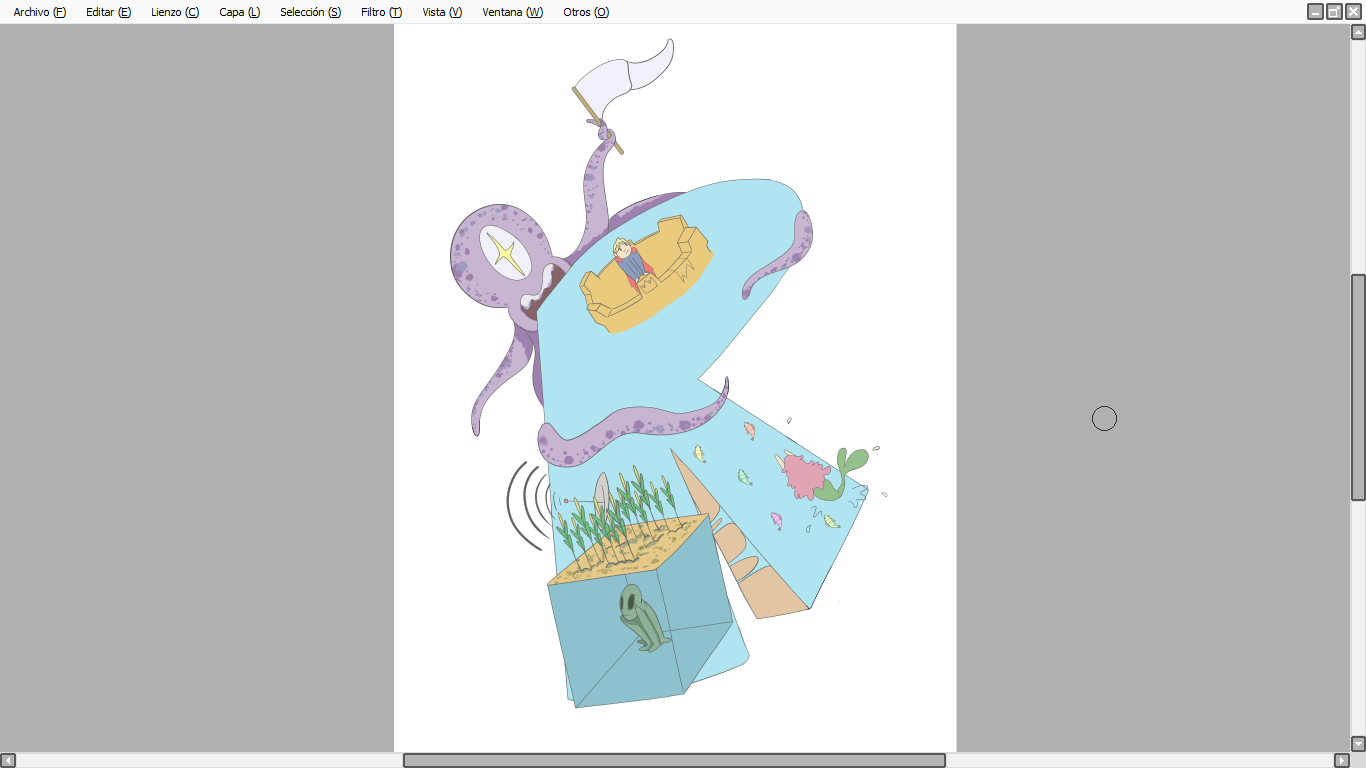Screen dimensions: 1366x768
Task: Open the Selección menu
Action: click(310, 12)
